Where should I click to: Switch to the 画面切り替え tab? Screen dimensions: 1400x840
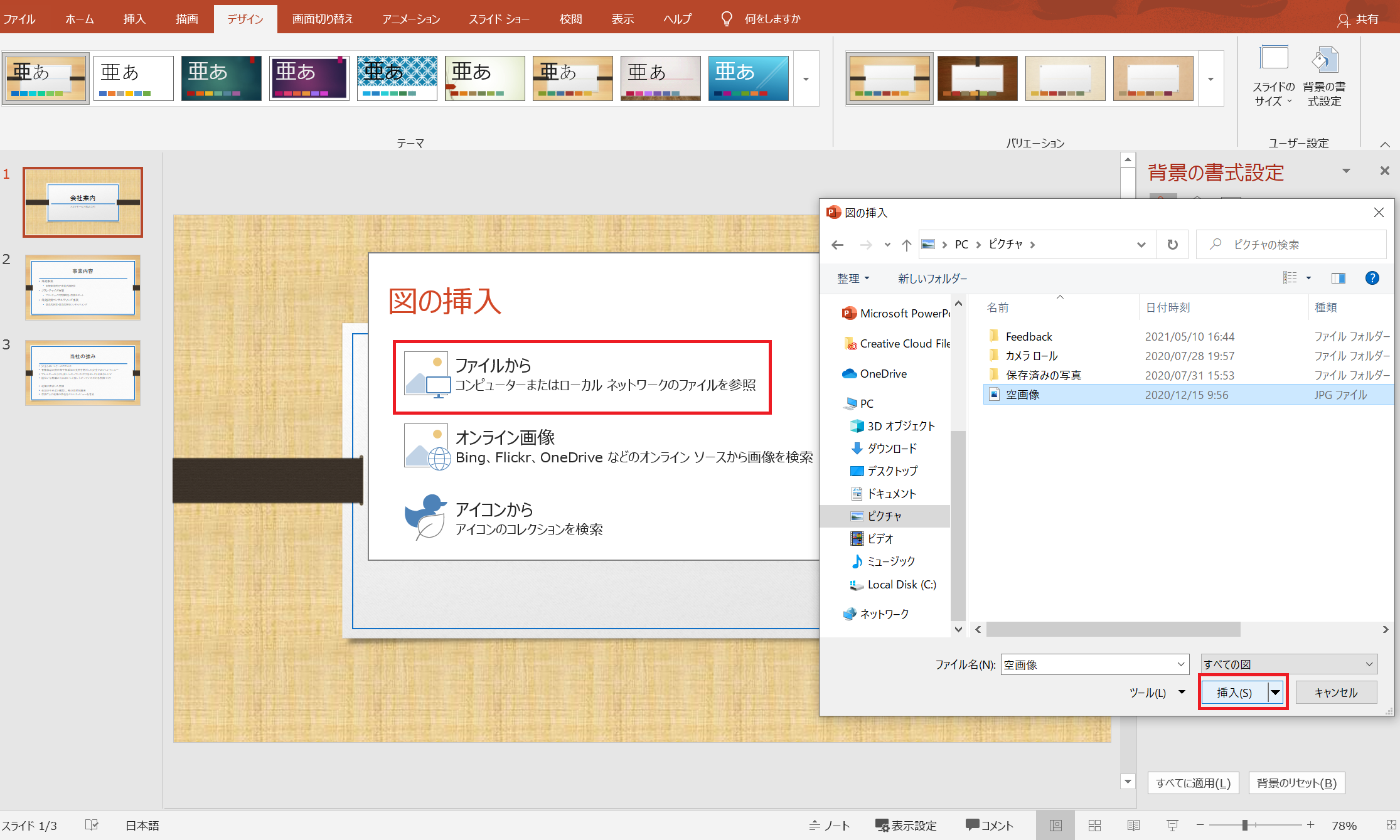click(x=323, y=19)
